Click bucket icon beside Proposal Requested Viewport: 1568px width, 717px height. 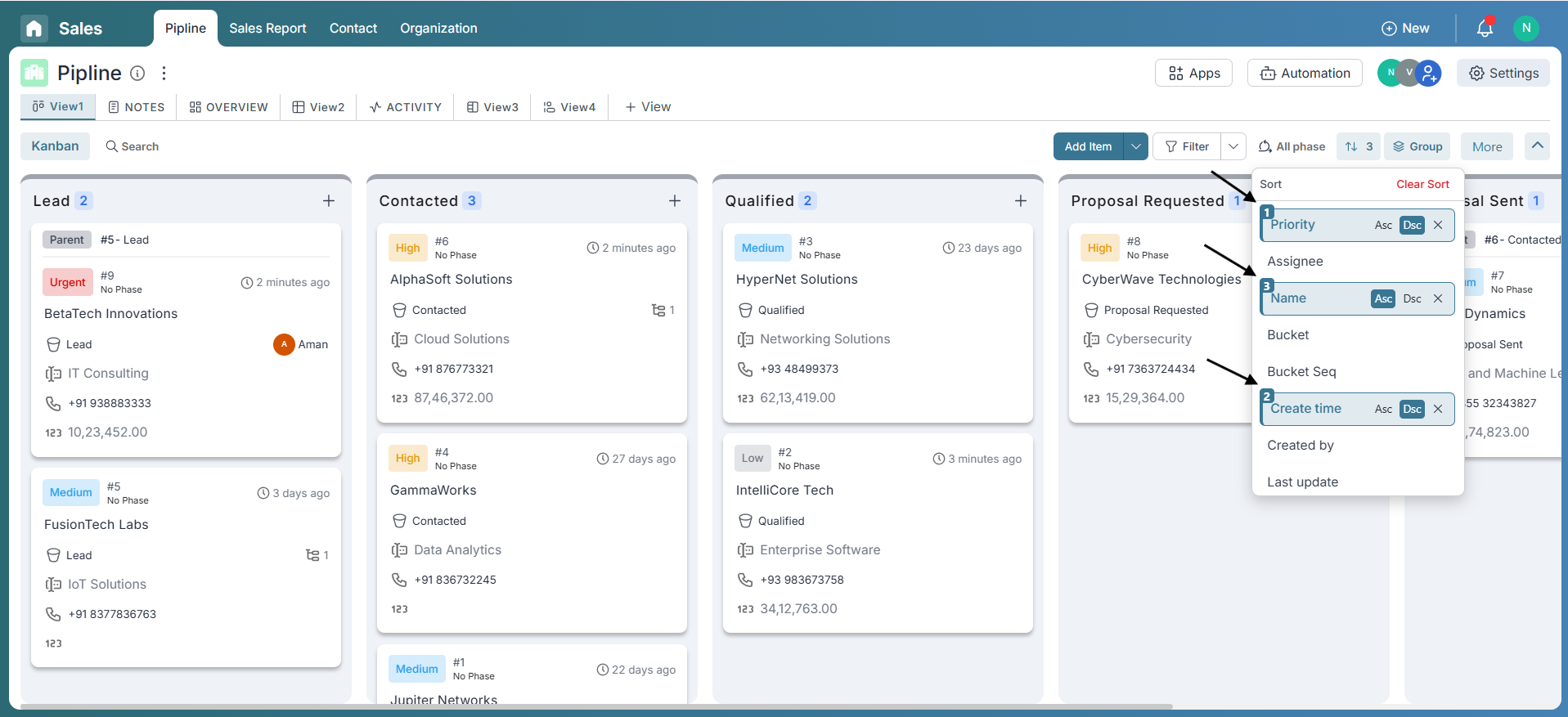point(1091,310)
